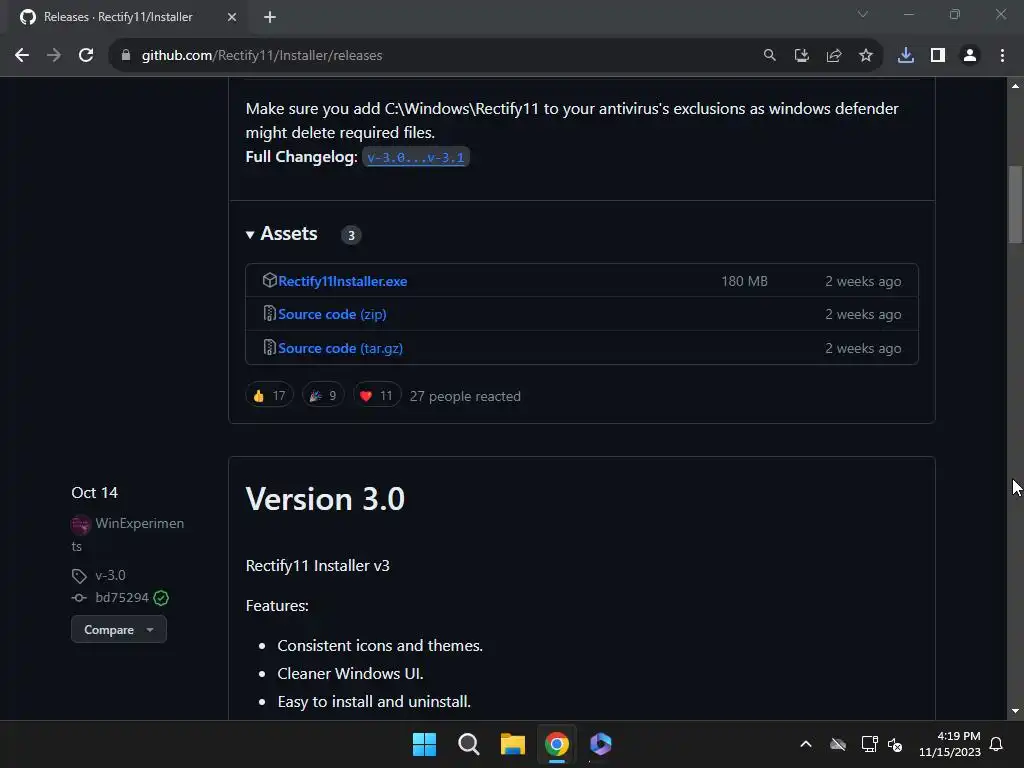The image size is (1024, 768).
Task: Open Windows taskbar search
Action: click(469, 744)
